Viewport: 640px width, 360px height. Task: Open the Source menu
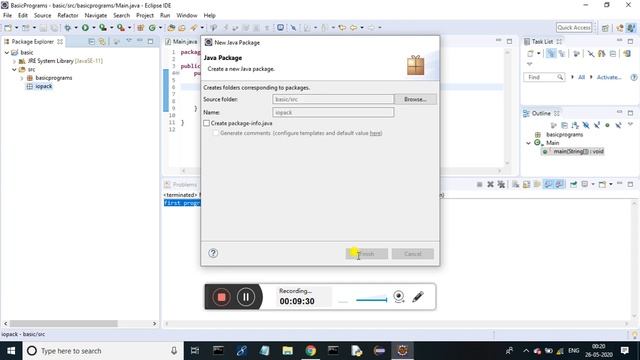point(42,15)
